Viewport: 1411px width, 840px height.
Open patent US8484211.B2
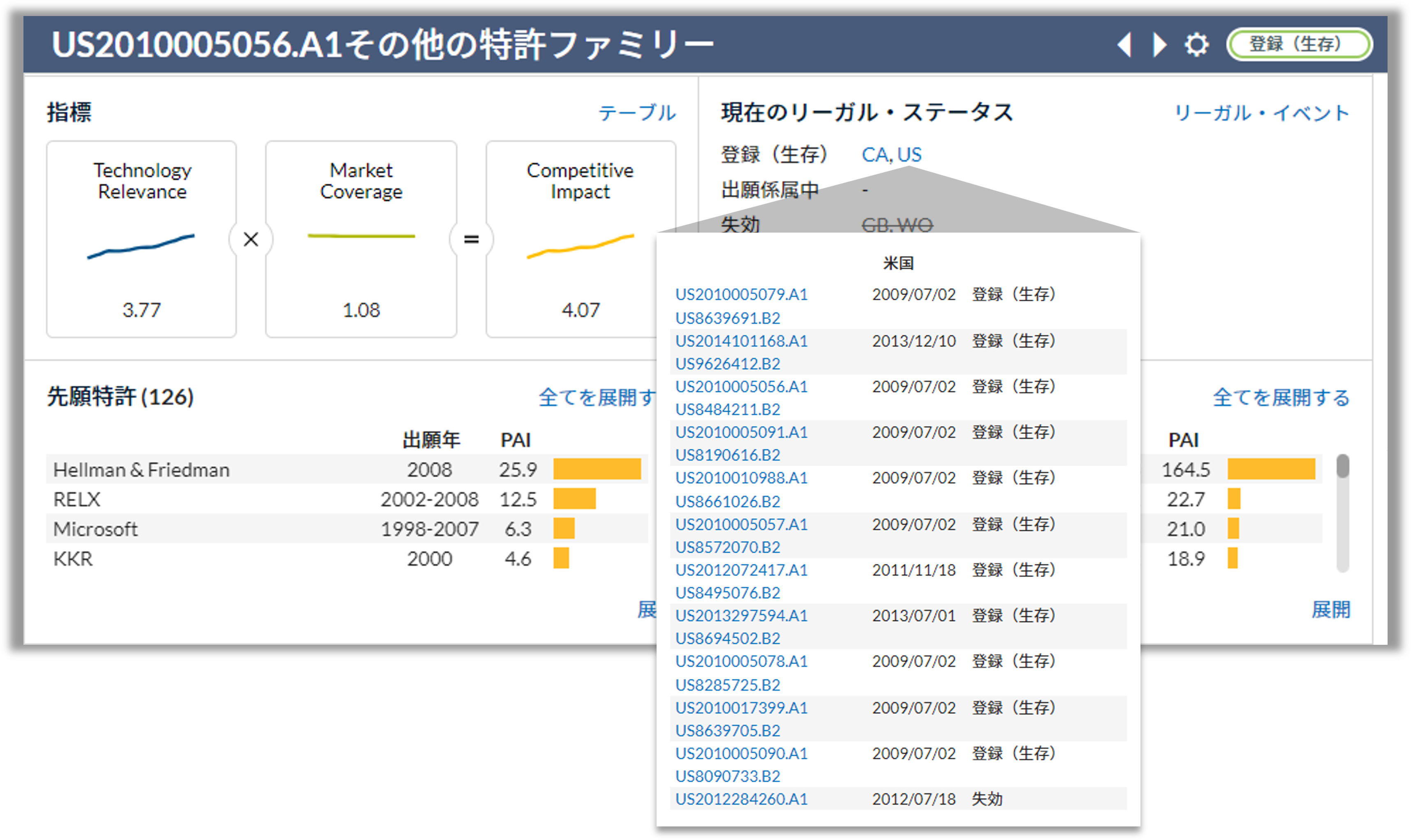coord(728,409)
